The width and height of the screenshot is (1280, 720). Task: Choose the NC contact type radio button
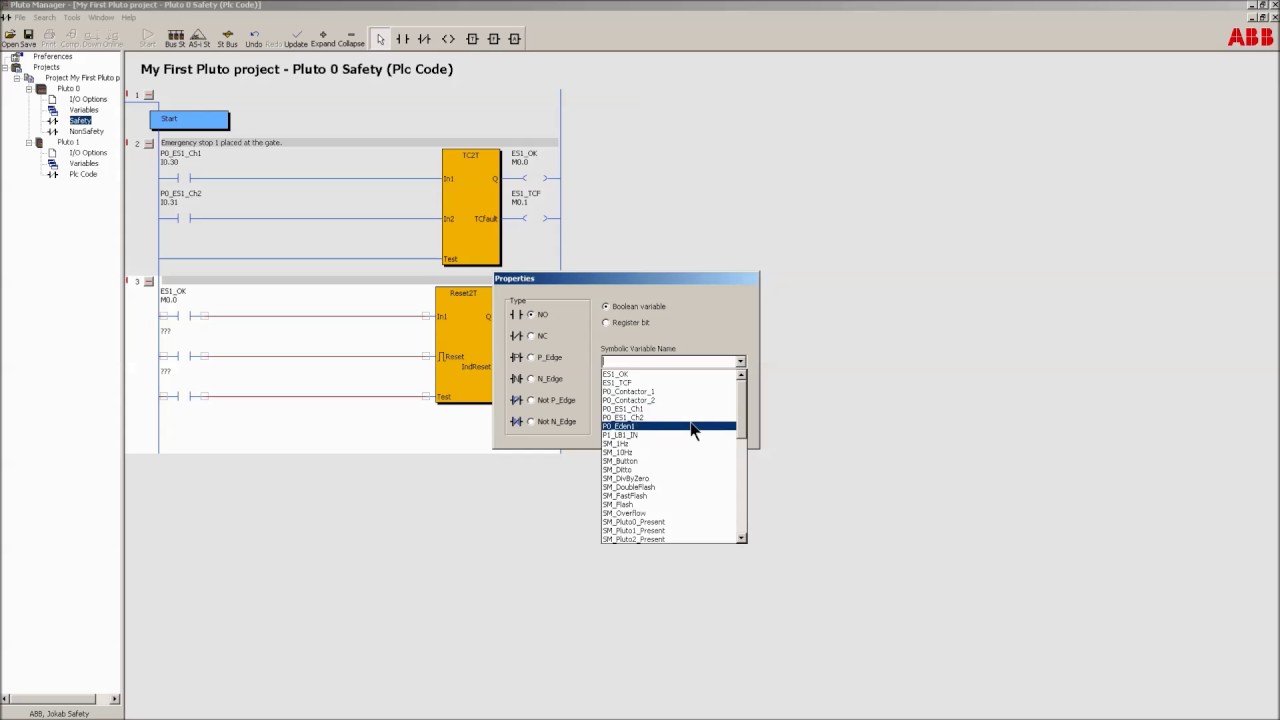(531, 336)
